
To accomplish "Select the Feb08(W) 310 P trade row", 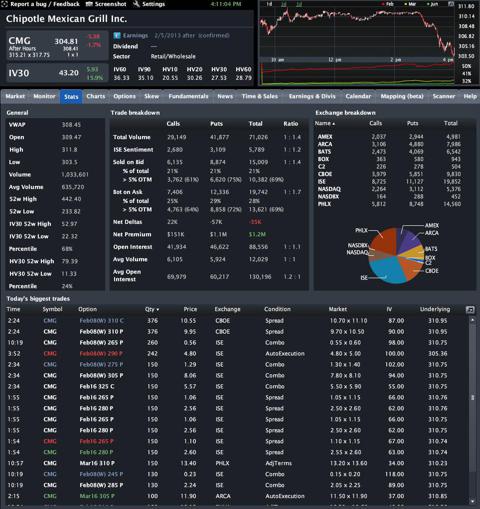I will [x=236, y=332].
